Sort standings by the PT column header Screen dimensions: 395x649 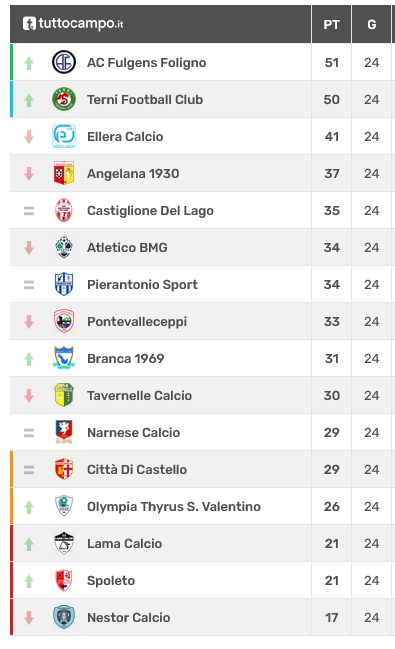(331, 24)
